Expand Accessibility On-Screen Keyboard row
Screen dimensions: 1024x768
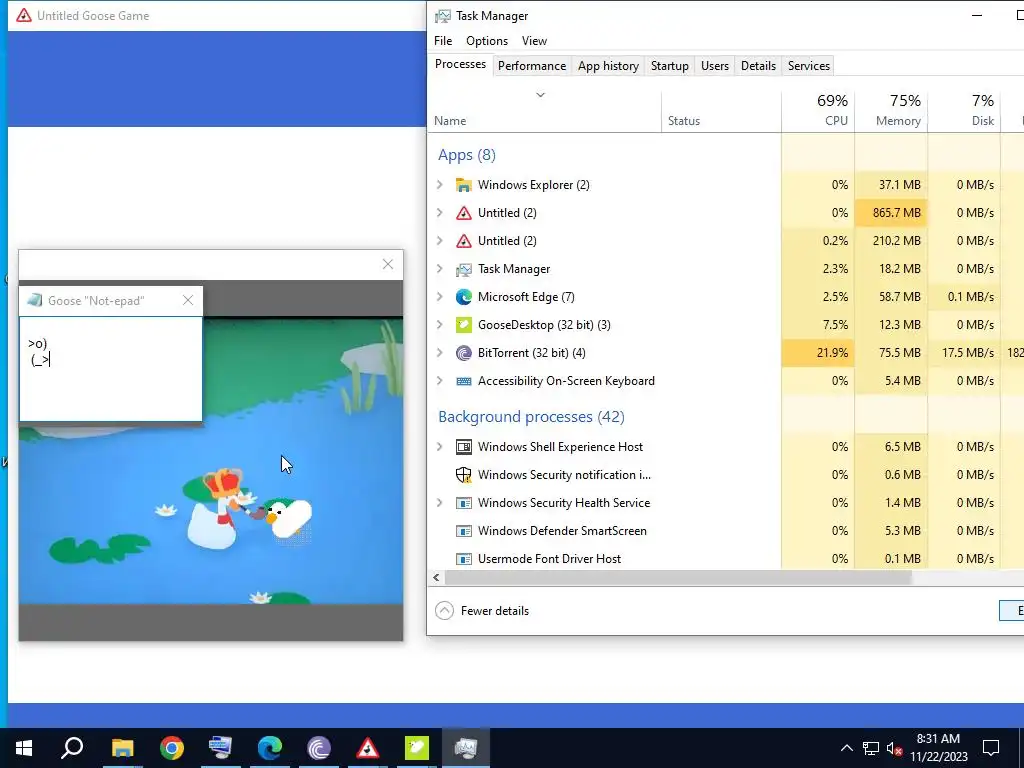[440, 381]
